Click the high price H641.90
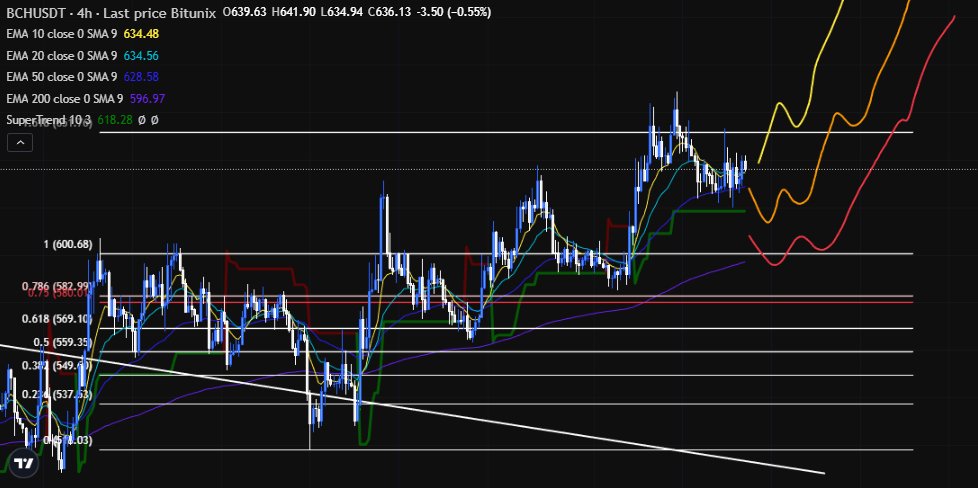Screen dimensions: 978x488 pos(293,12)
